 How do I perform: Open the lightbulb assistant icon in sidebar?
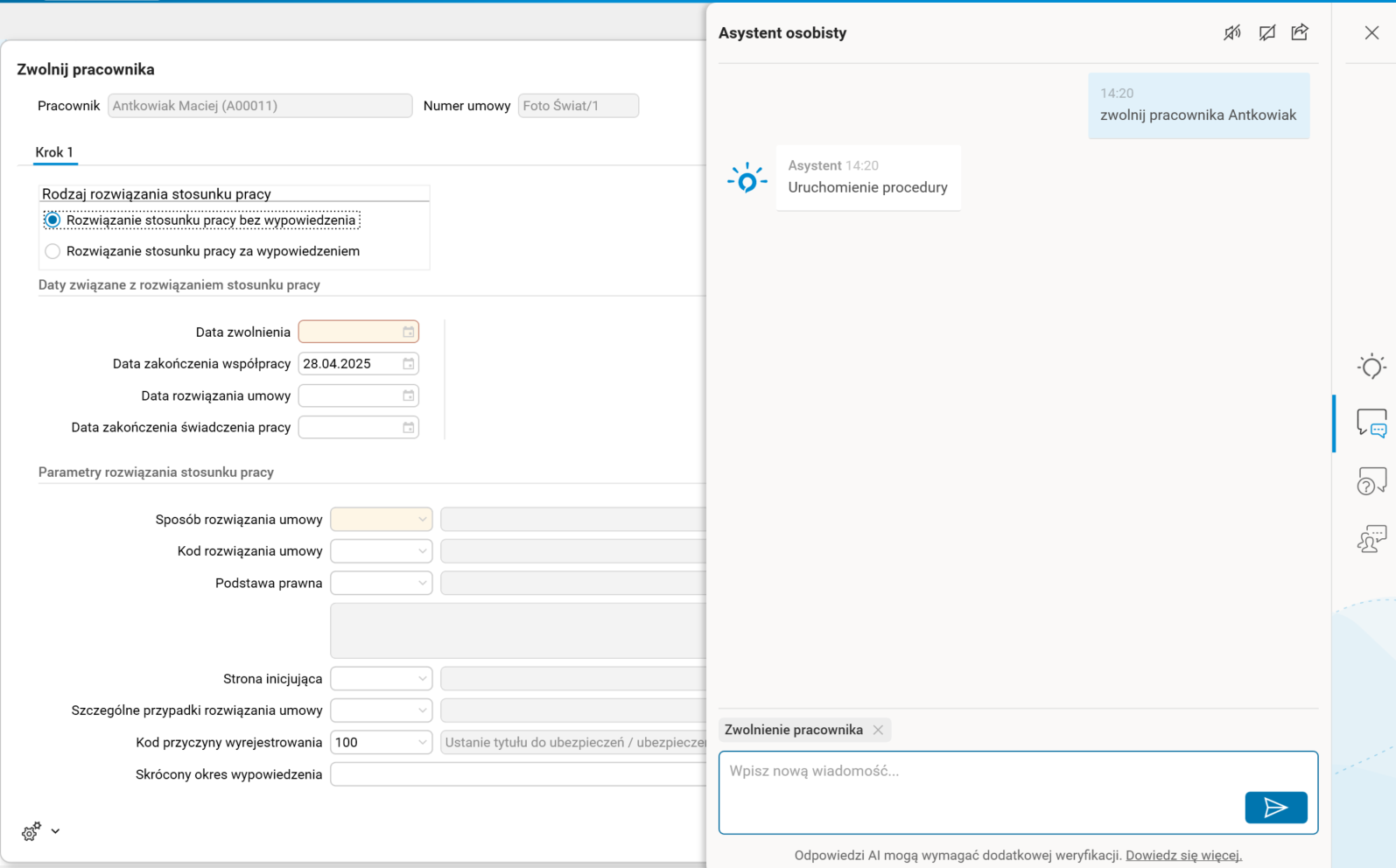1371,367
